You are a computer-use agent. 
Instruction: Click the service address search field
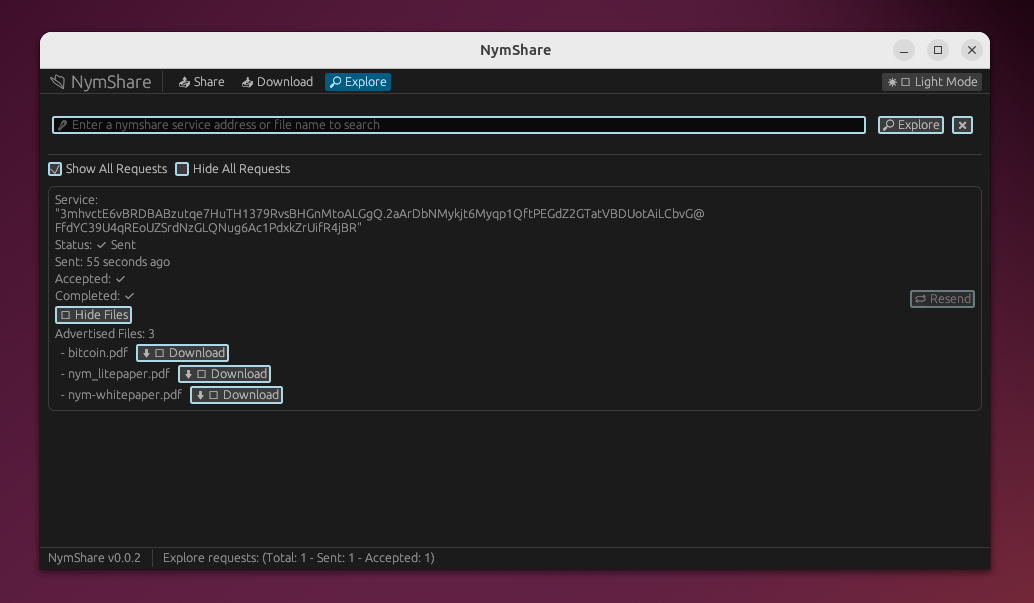click(x=460, y=125)
